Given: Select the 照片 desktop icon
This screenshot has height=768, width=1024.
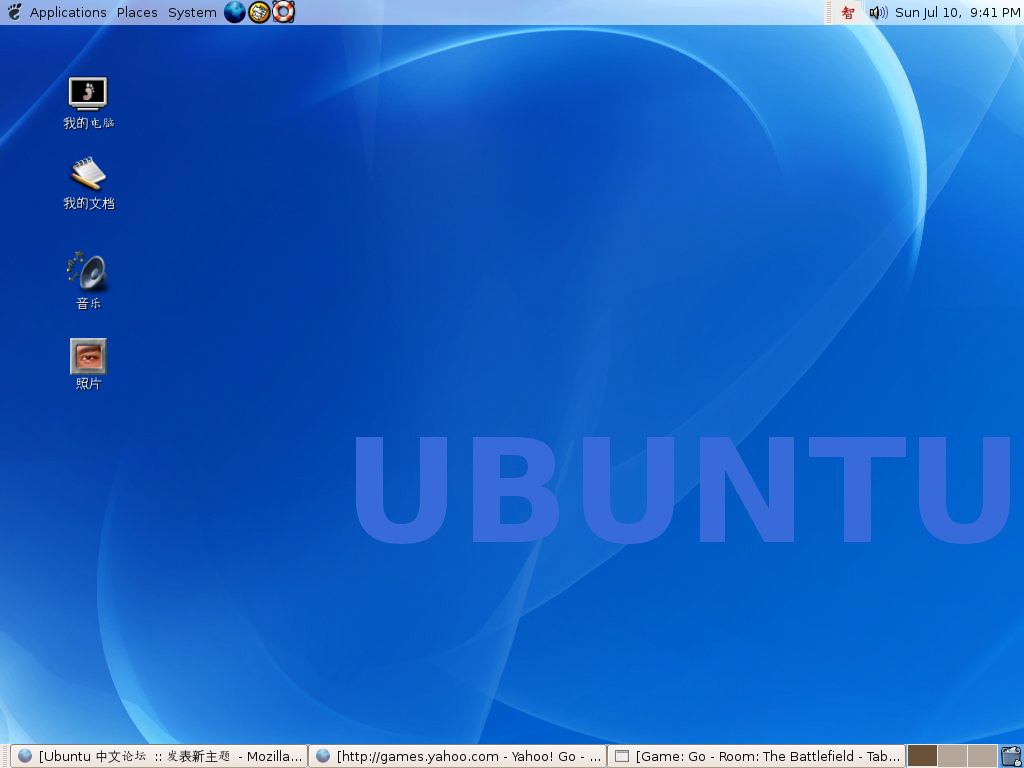Looking at the screenshot, I should 88,364.
